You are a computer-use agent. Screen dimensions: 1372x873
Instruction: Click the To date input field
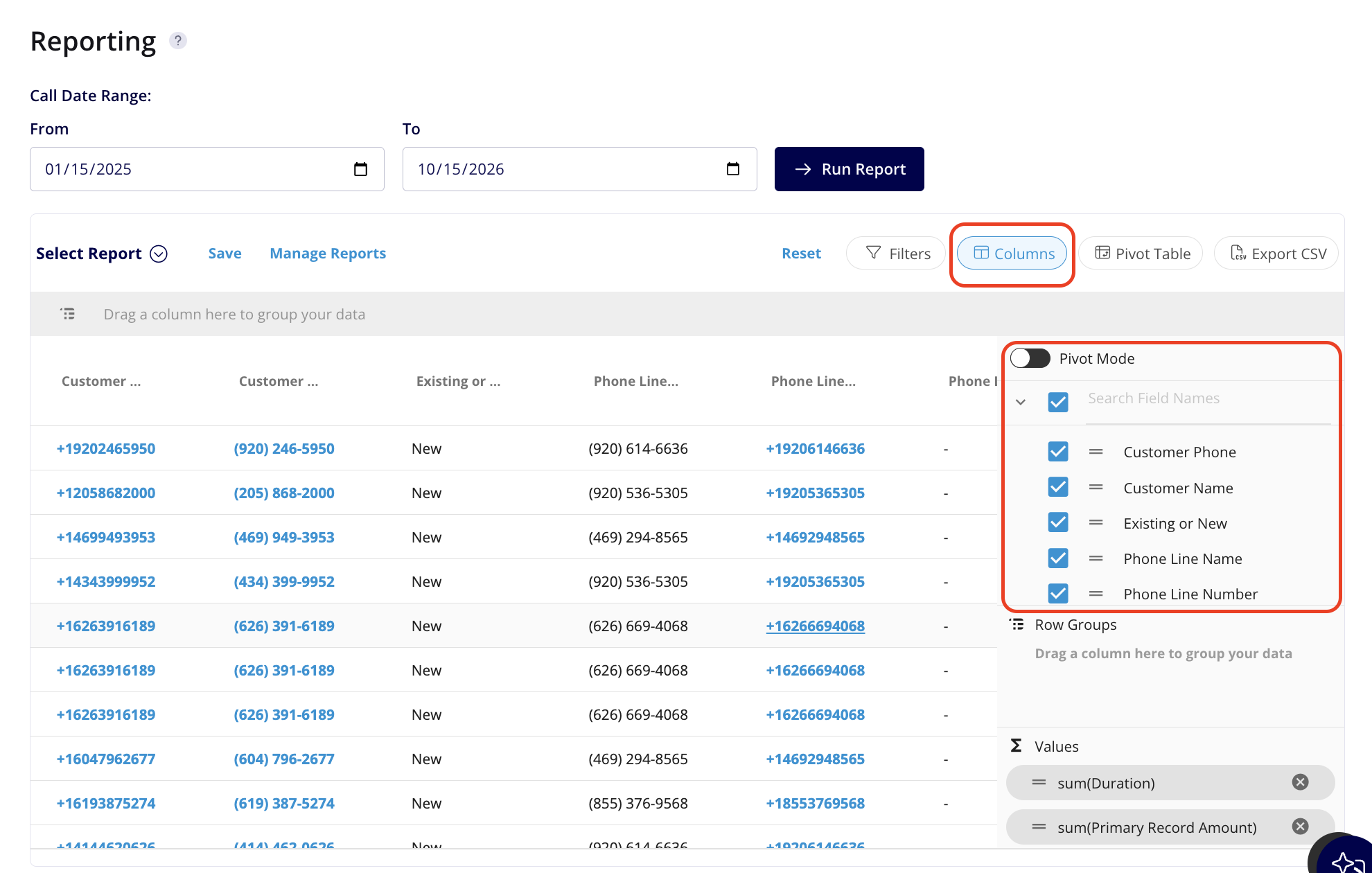pos(579,169)
